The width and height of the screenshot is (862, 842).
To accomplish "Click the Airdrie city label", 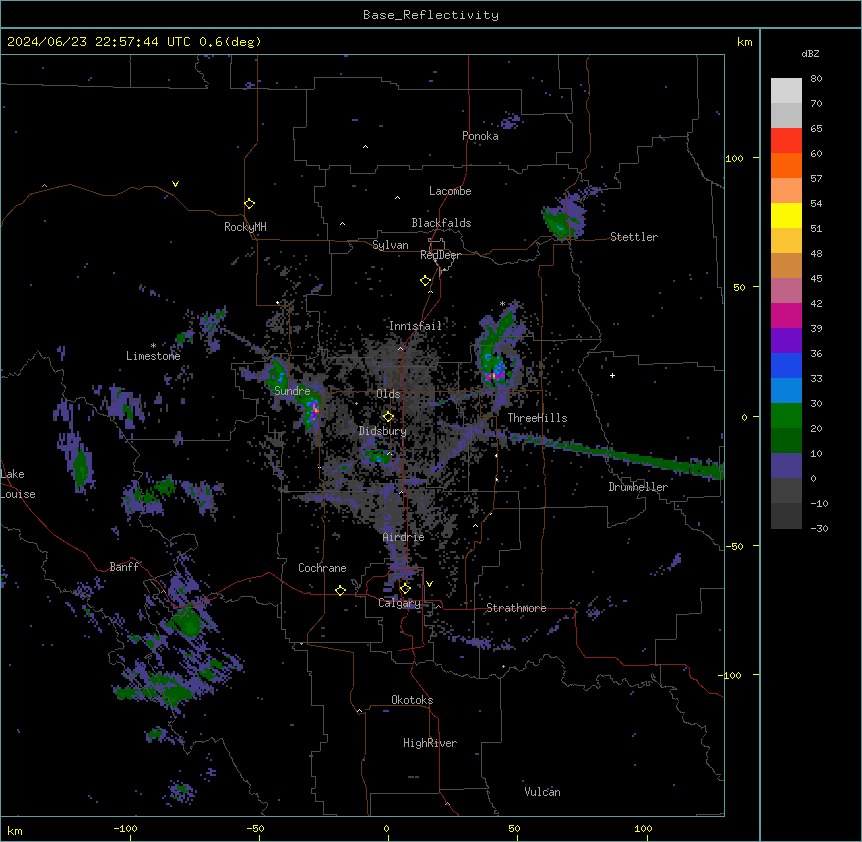I will (404, 537).
